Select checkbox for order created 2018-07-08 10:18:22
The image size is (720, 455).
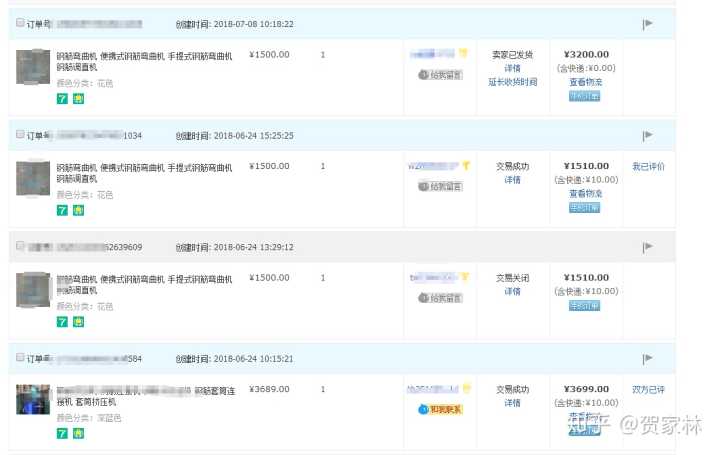[20, 22]
